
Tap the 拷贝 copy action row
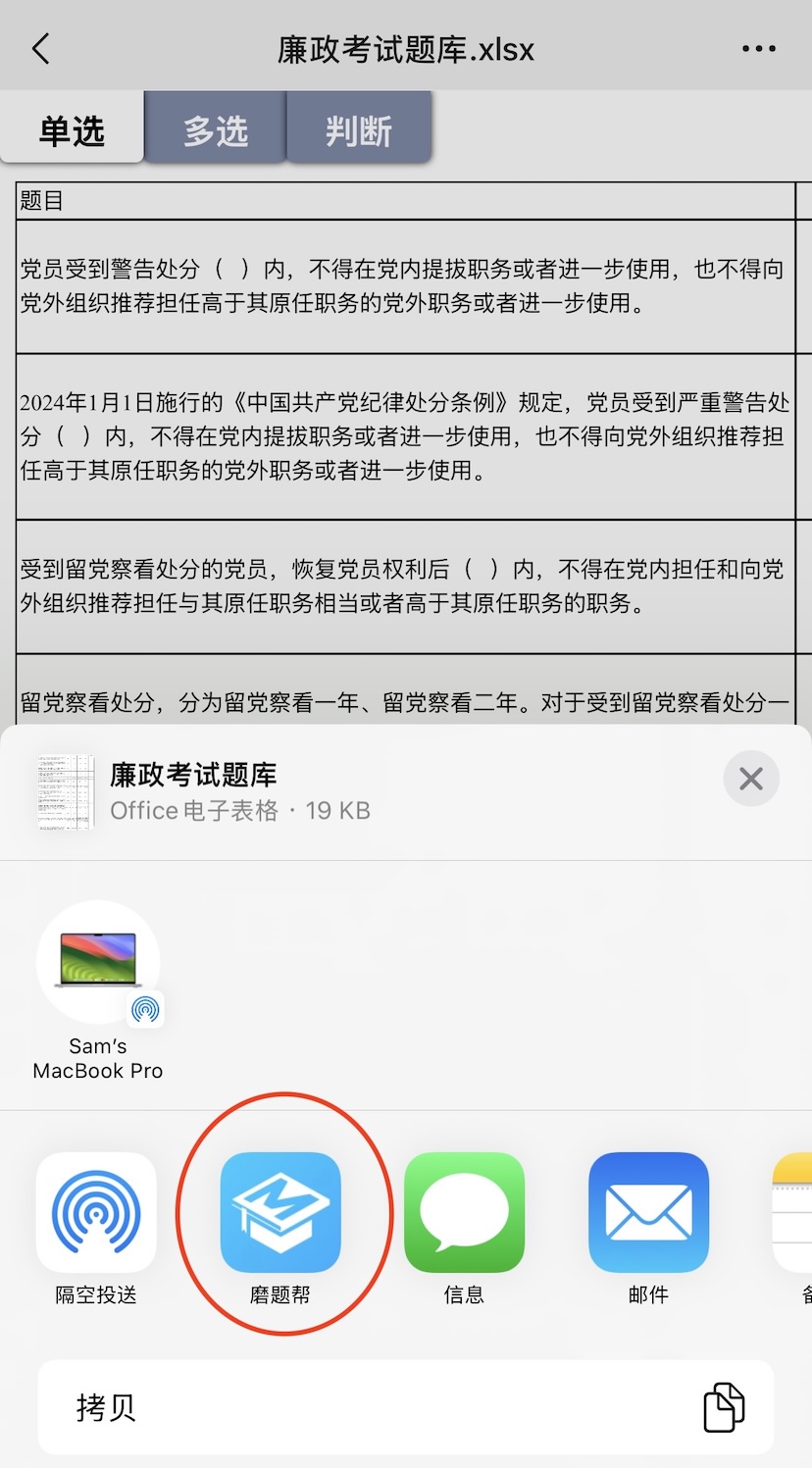point(406,1407)
